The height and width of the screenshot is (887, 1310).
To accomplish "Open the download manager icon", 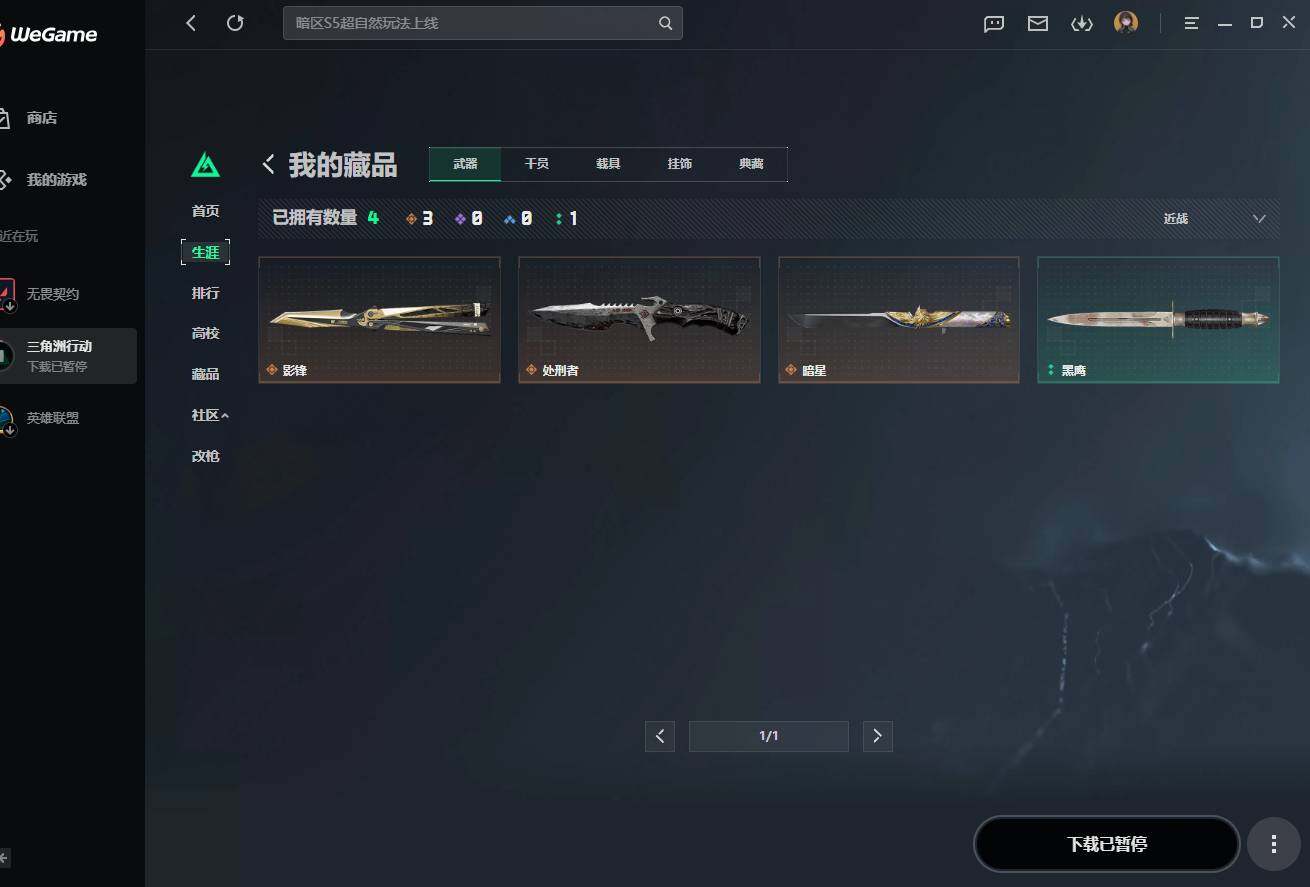I will click(1082, 24).
